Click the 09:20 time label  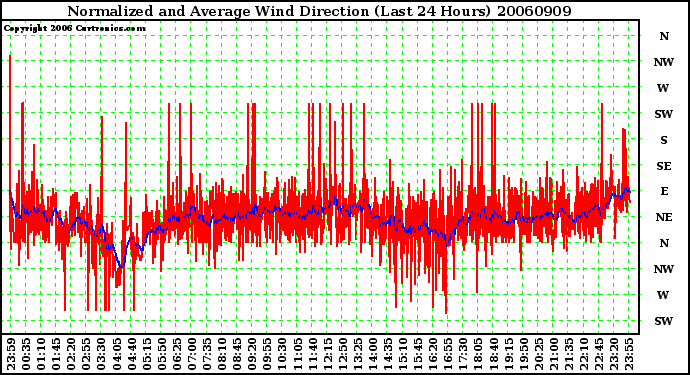pyautogui.click(x=252, y=354)
